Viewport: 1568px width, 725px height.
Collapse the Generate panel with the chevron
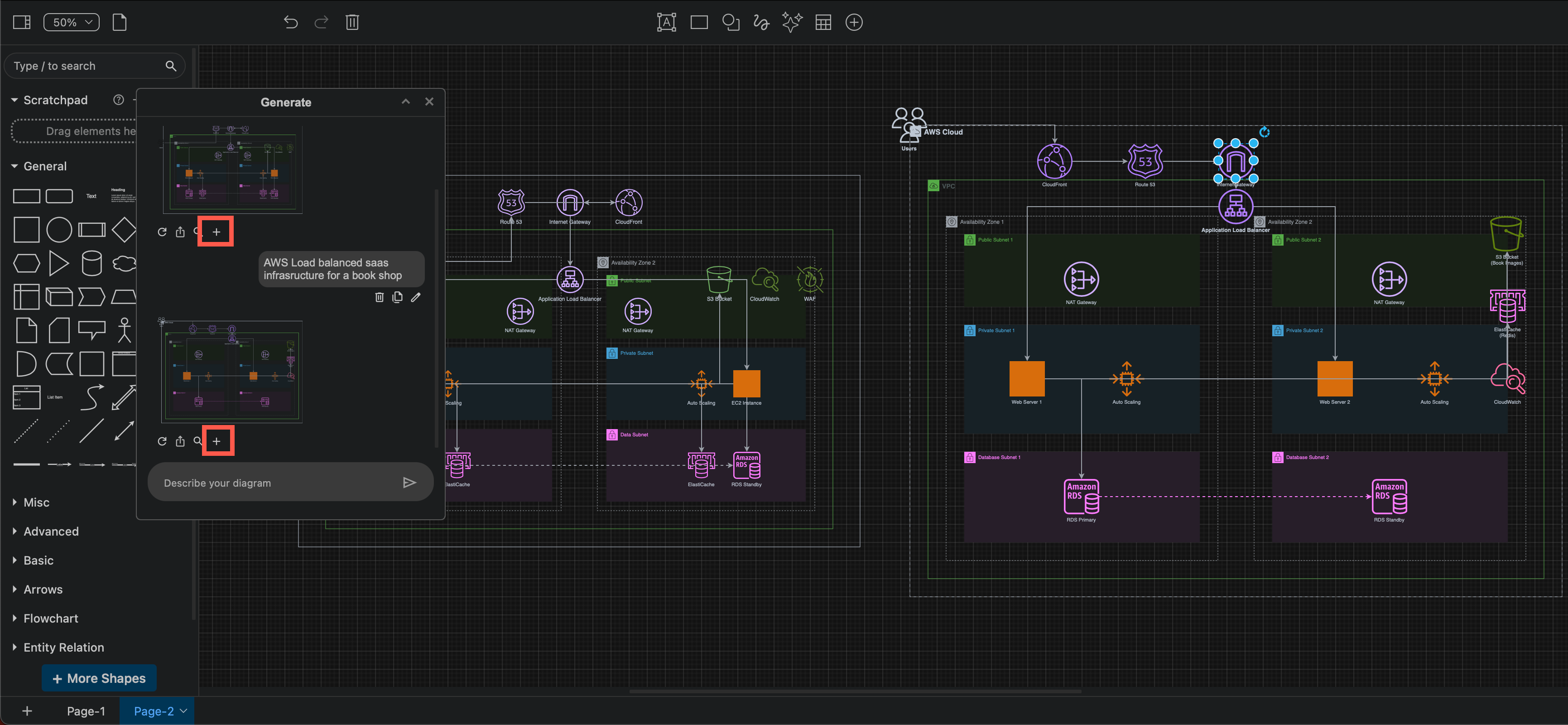click(x=405, y=101)
